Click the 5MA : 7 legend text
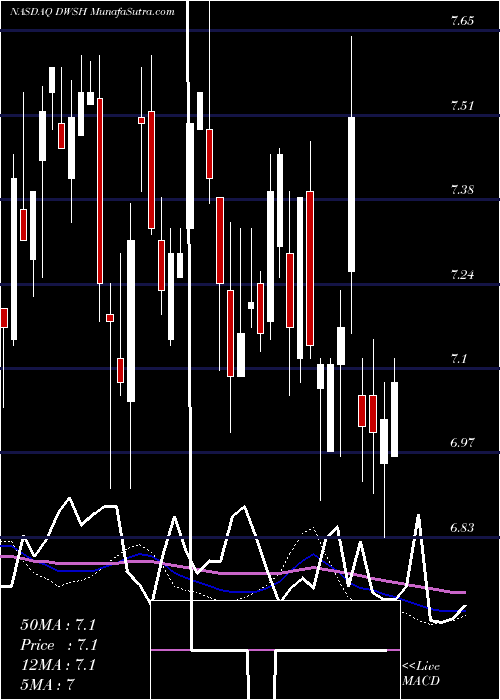The image size is (500, 700). tap(47, 684)
